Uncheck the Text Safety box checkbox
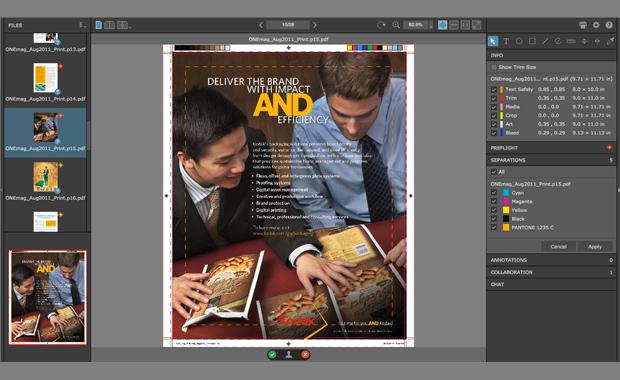The image size is (620, 380). (x=494, y=89)
